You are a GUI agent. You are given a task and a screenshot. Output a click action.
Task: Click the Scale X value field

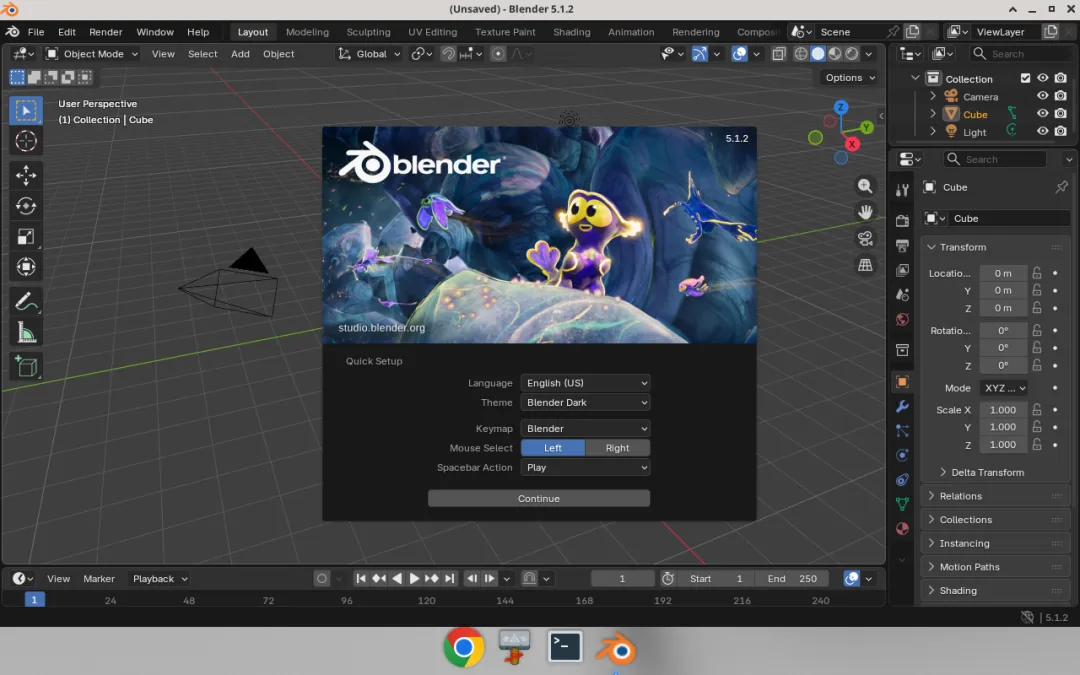[x=1003, y=410]
